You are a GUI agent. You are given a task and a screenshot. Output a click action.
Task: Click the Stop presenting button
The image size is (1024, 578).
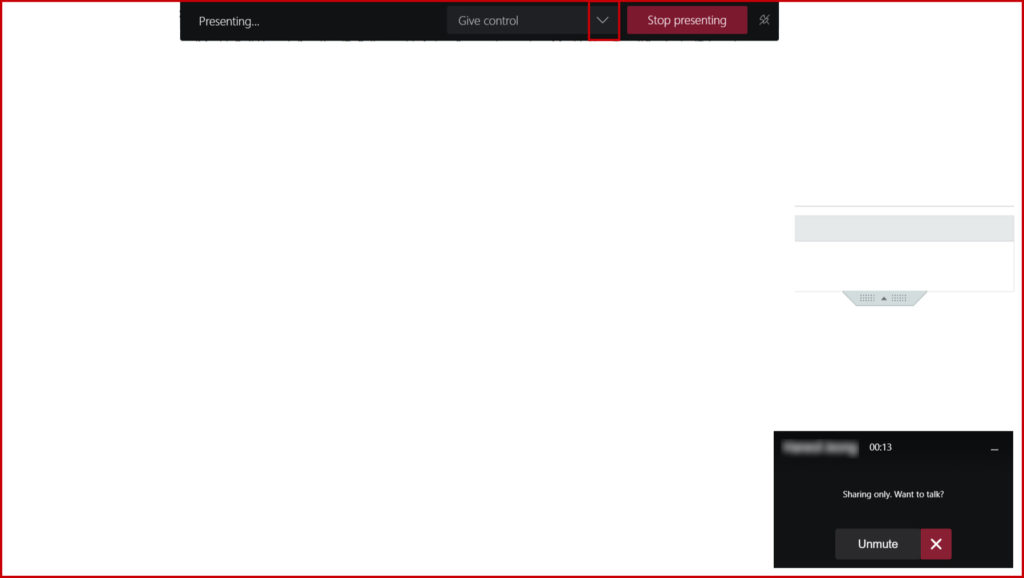[686, 20]
